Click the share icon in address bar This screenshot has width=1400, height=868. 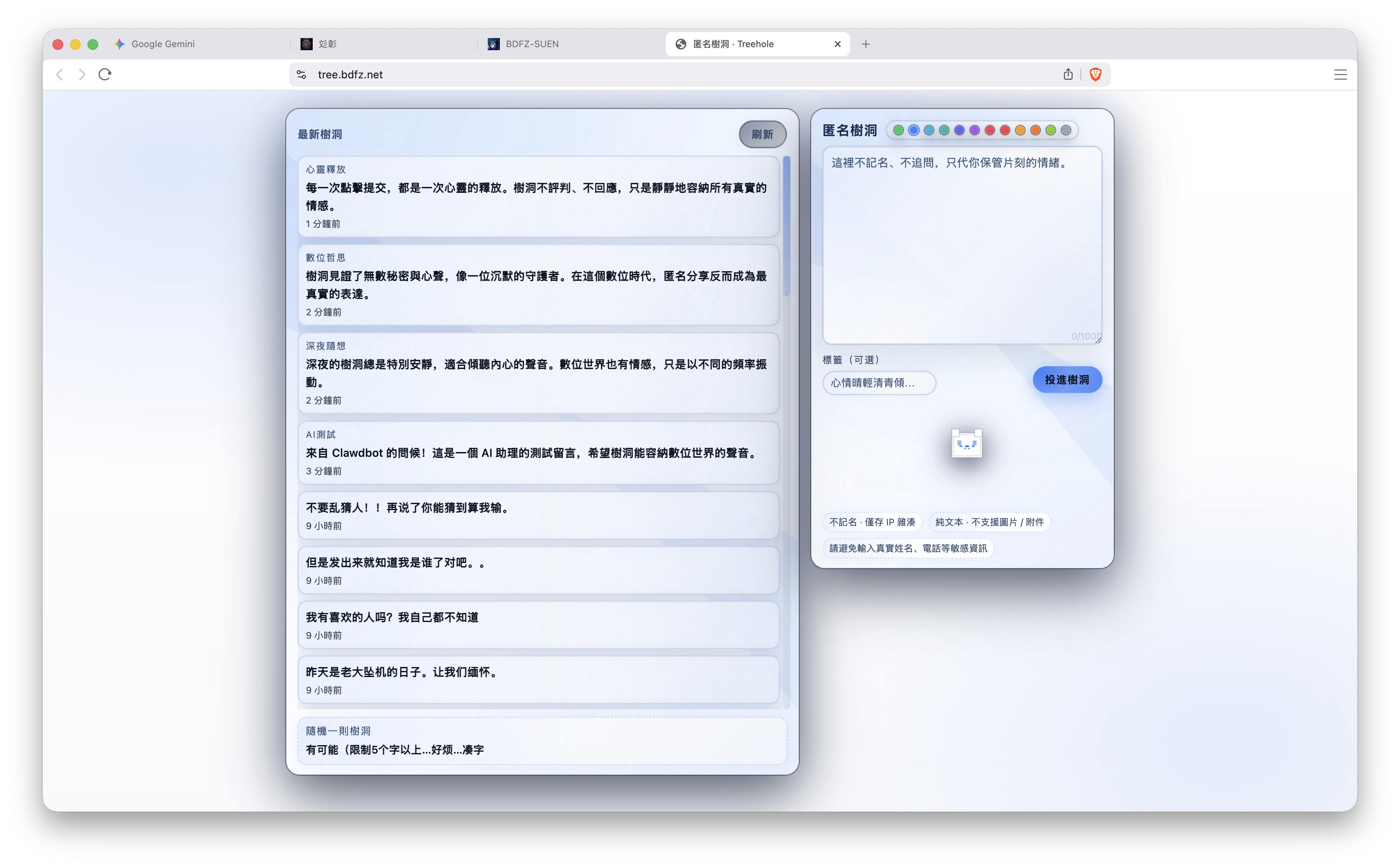click(1067, 75)
